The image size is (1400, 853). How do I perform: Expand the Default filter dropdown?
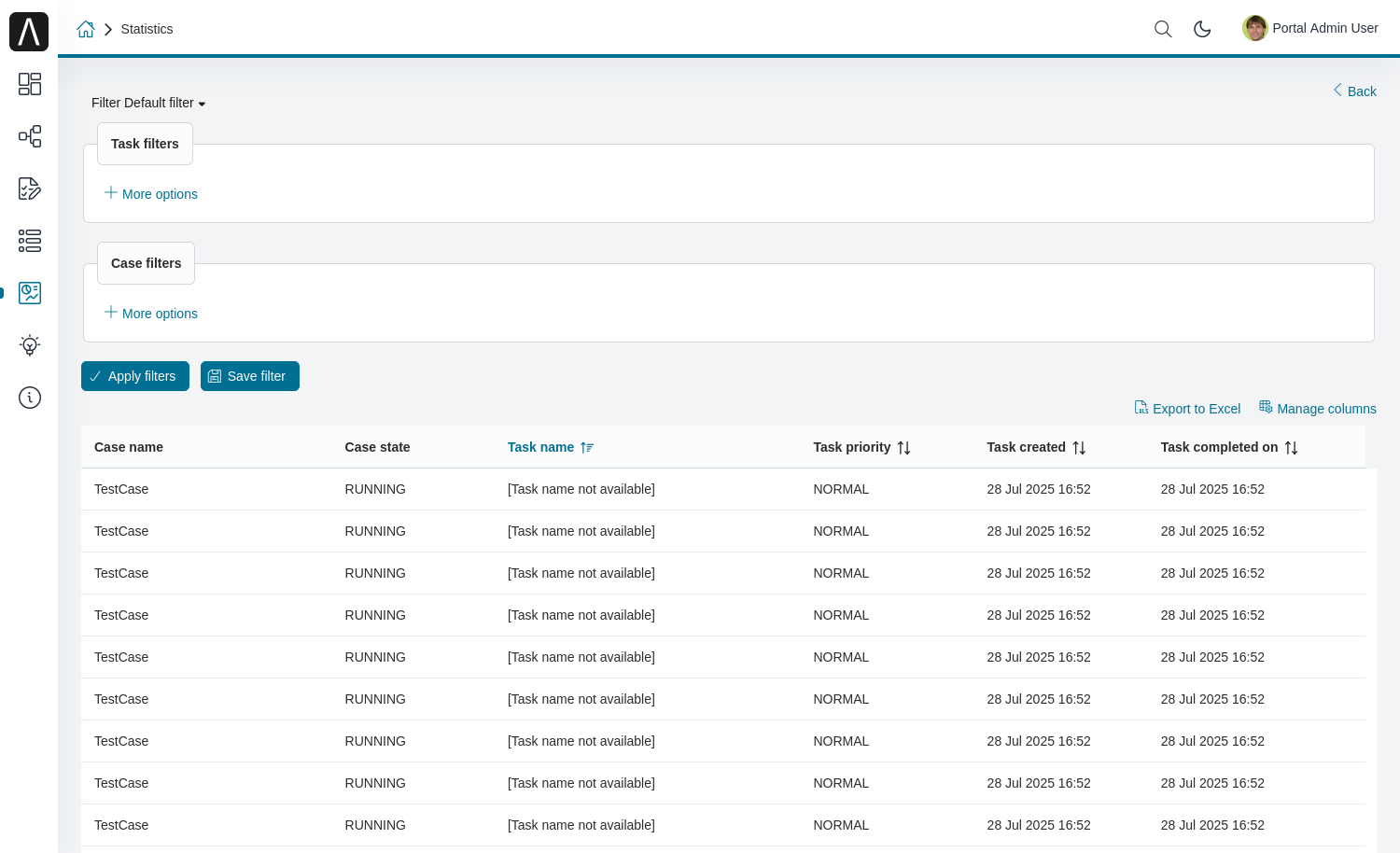148,103
